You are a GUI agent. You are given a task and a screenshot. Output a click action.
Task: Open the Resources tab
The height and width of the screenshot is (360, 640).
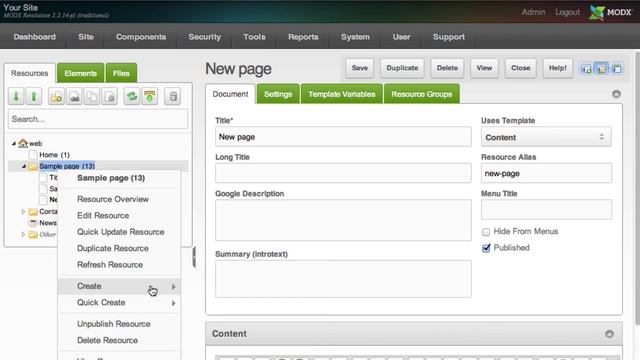pos(29,73)
